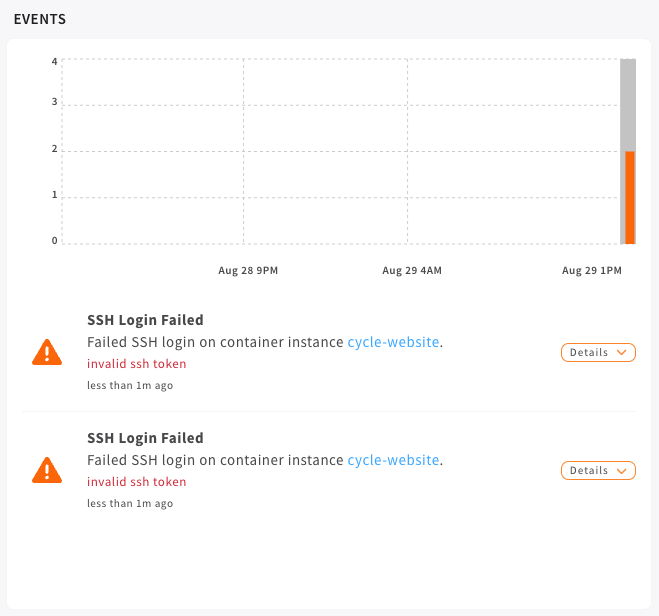Click 'less than 1m ago' in second event
The width and height of the screenshot is (659, 616).
click(130, 503)
